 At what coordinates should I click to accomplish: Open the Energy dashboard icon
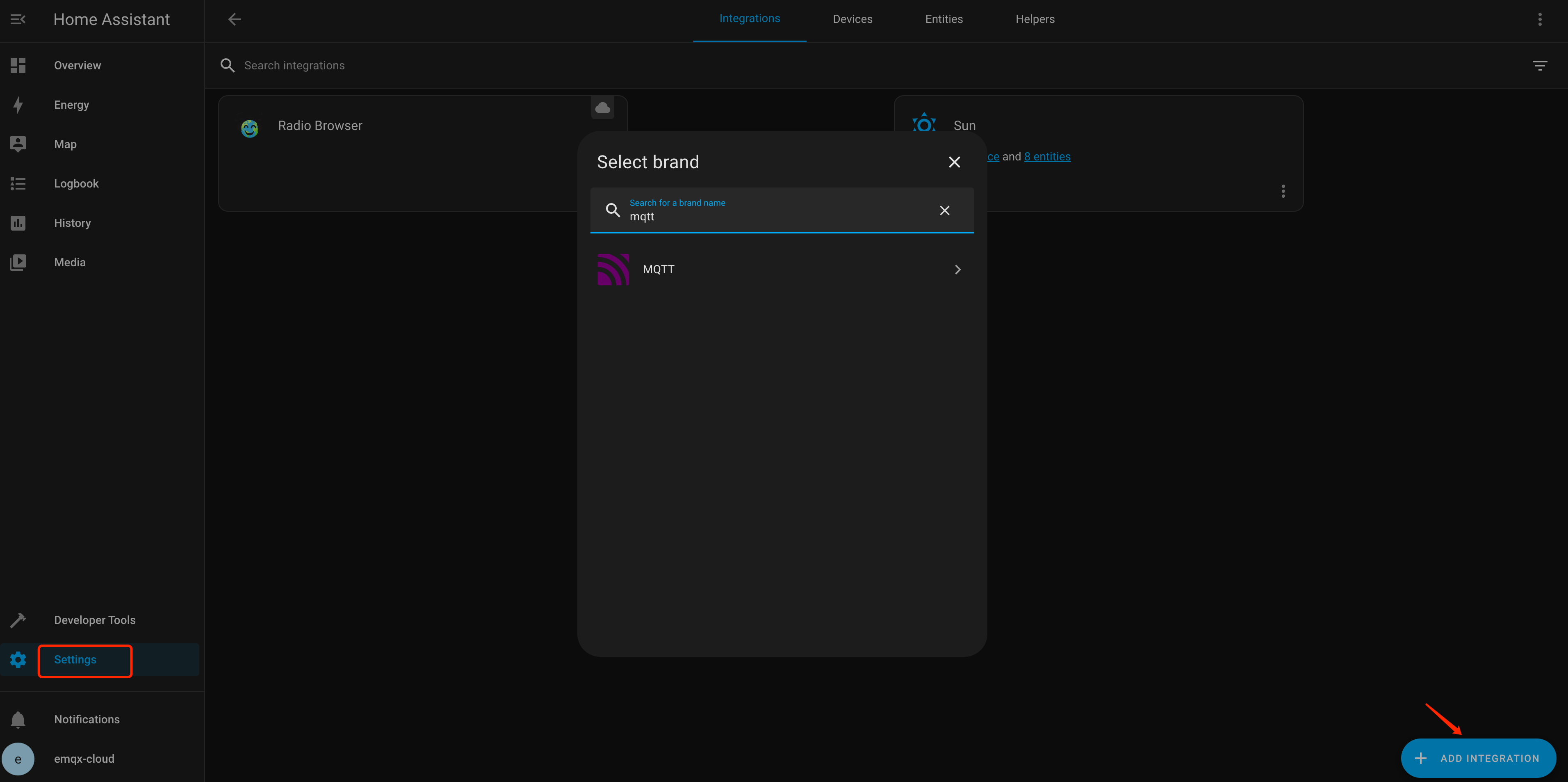pos(18,104)
